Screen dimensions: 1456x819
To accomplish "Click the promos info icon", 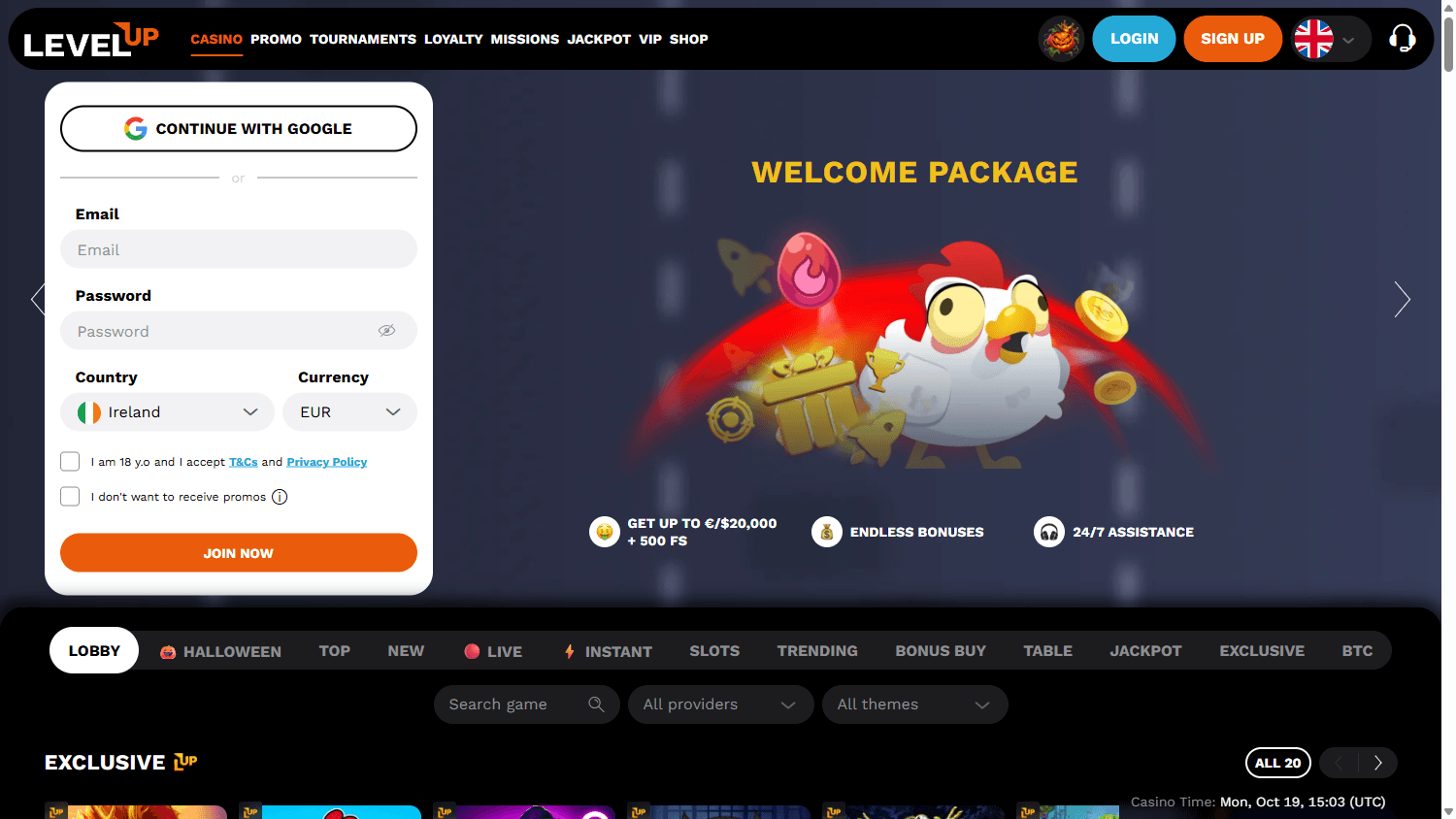I will click(x=280, y=497).
